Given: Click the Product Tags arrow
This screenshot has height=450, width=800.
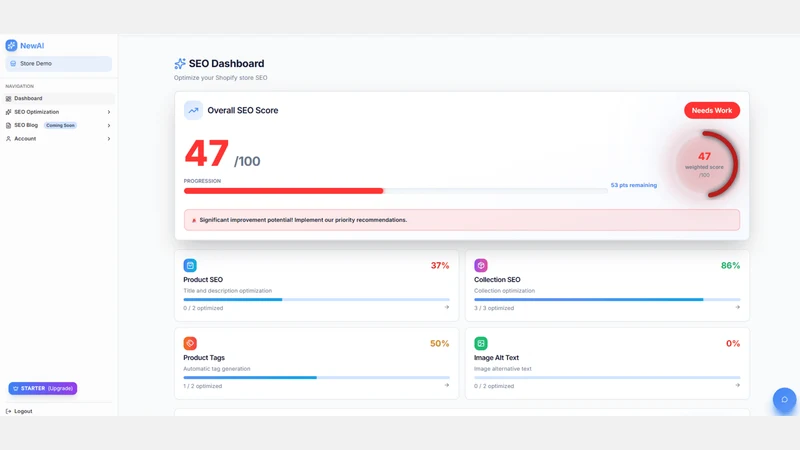Looking at the screenshot, I should tap(447, 385).
